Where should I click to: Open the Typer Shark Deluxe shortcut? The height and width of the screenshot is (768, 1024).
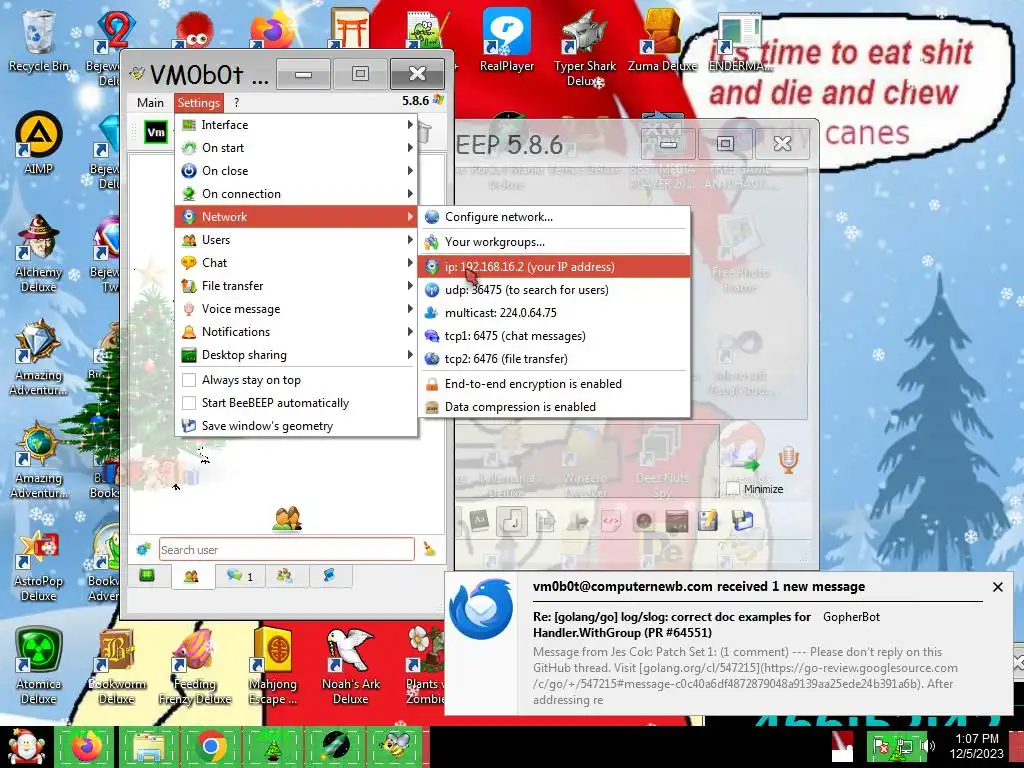pyautogui.click(x=584, y=47)
